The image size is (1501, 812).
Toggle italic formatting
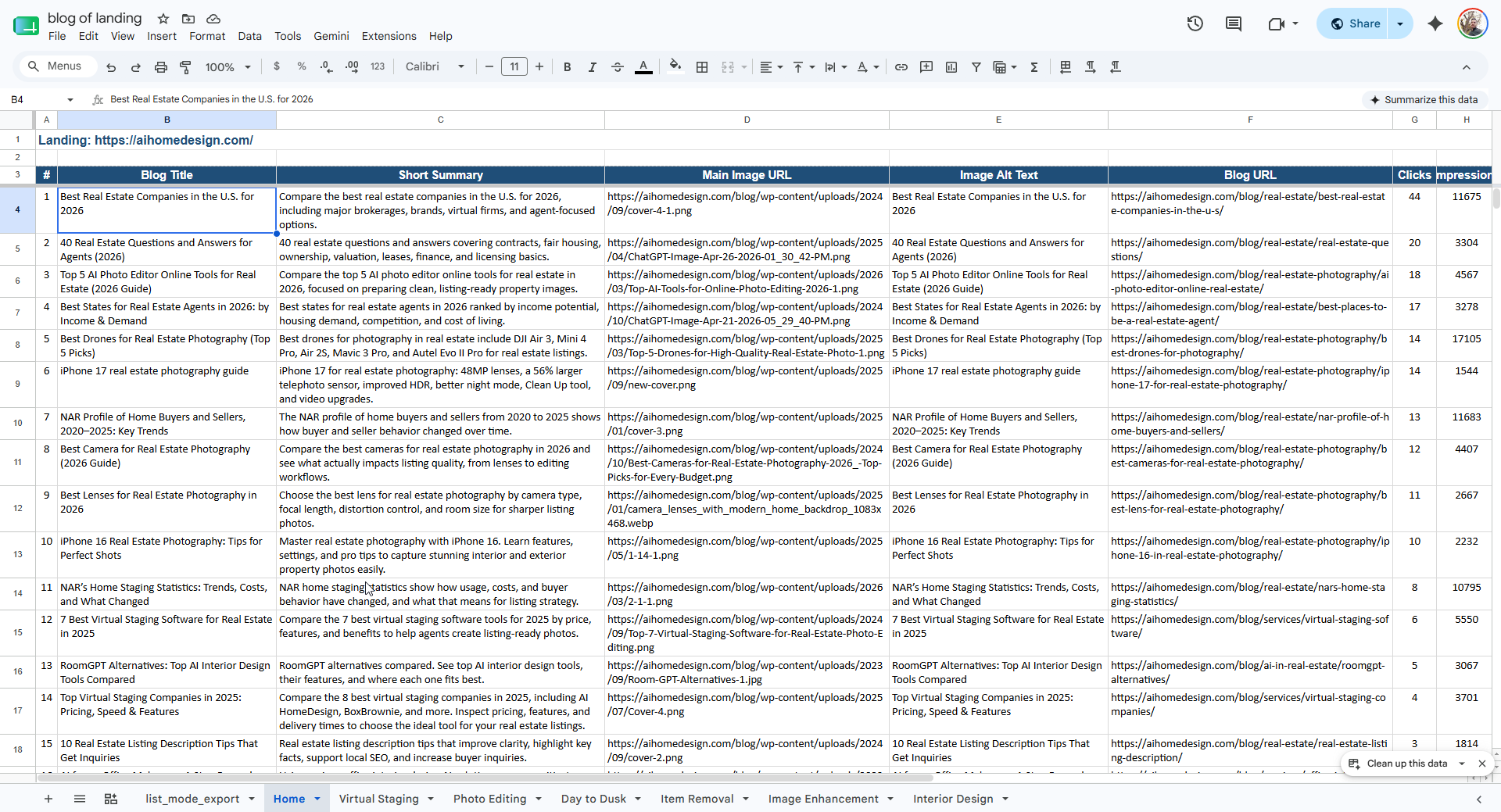(593, 67)
